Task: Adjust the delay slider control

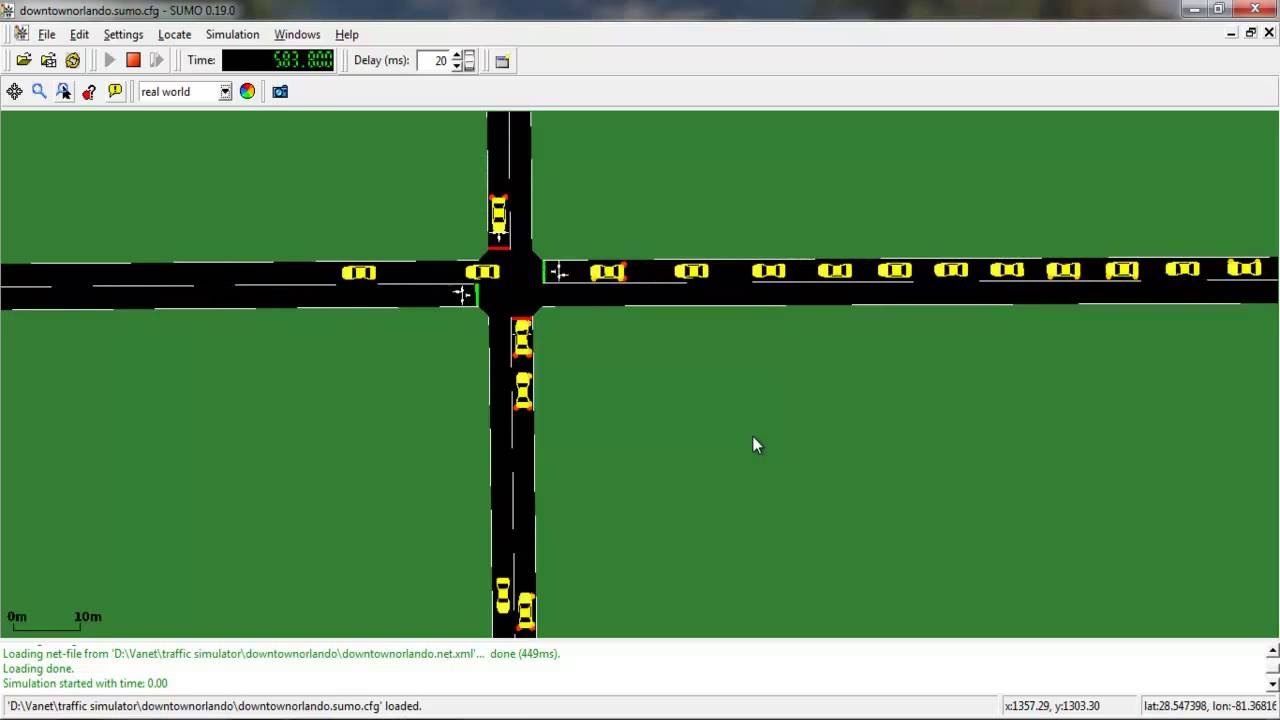Action: tap(469, 61)
